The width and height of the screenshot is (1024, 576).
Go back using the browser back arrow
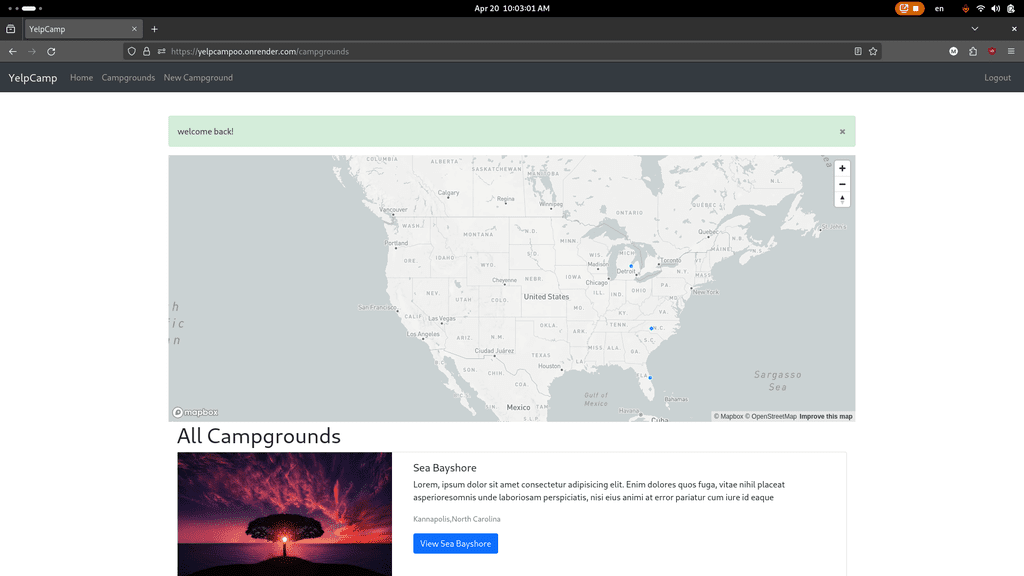(x=12, y=52)
